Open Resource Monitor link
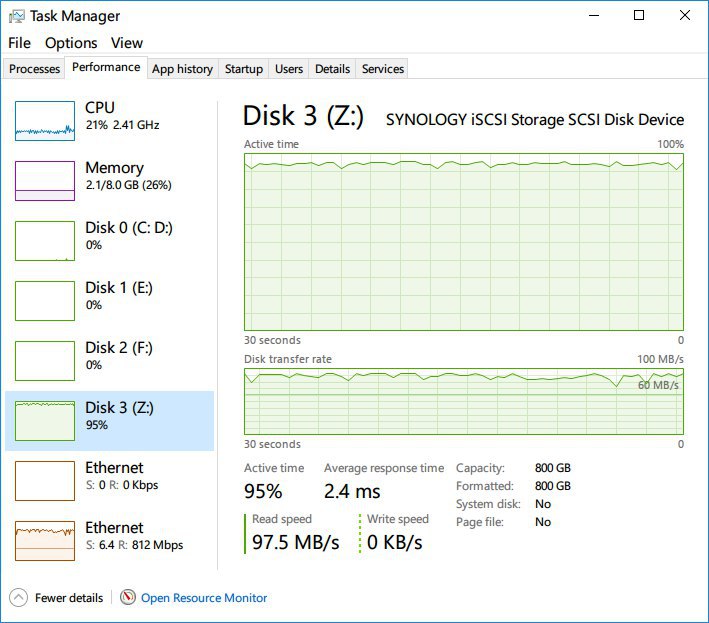Viewport: 709px width, 623px height. [x=204, y=598]
